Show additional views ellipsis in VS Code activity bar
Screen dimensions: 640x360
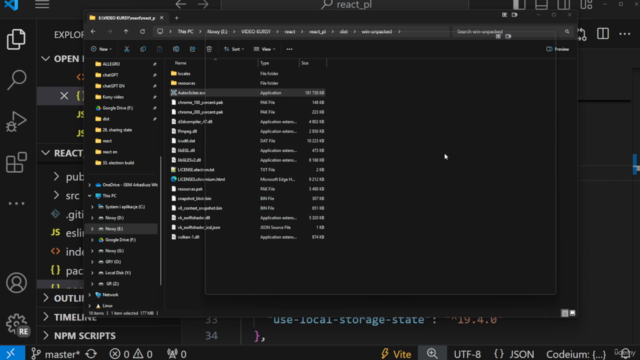[x=16, y=203]
